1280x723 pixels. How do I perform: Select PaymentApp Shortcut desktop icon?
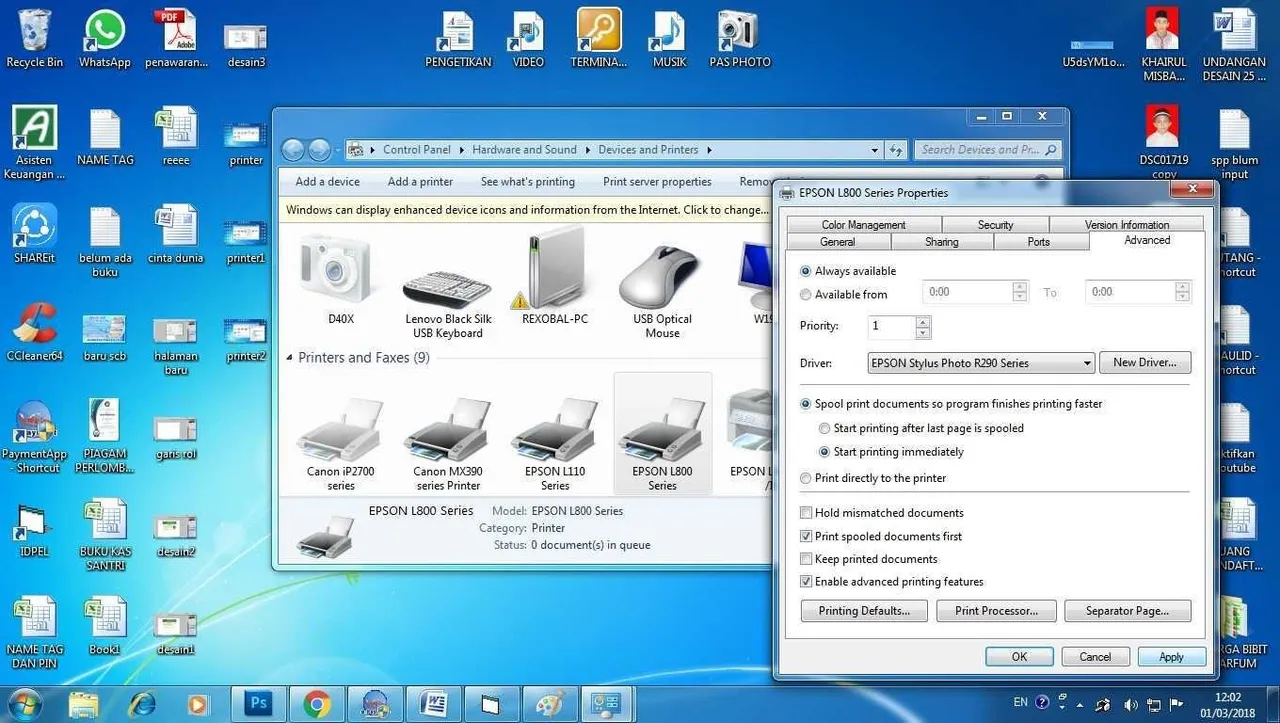pos(34,437)
